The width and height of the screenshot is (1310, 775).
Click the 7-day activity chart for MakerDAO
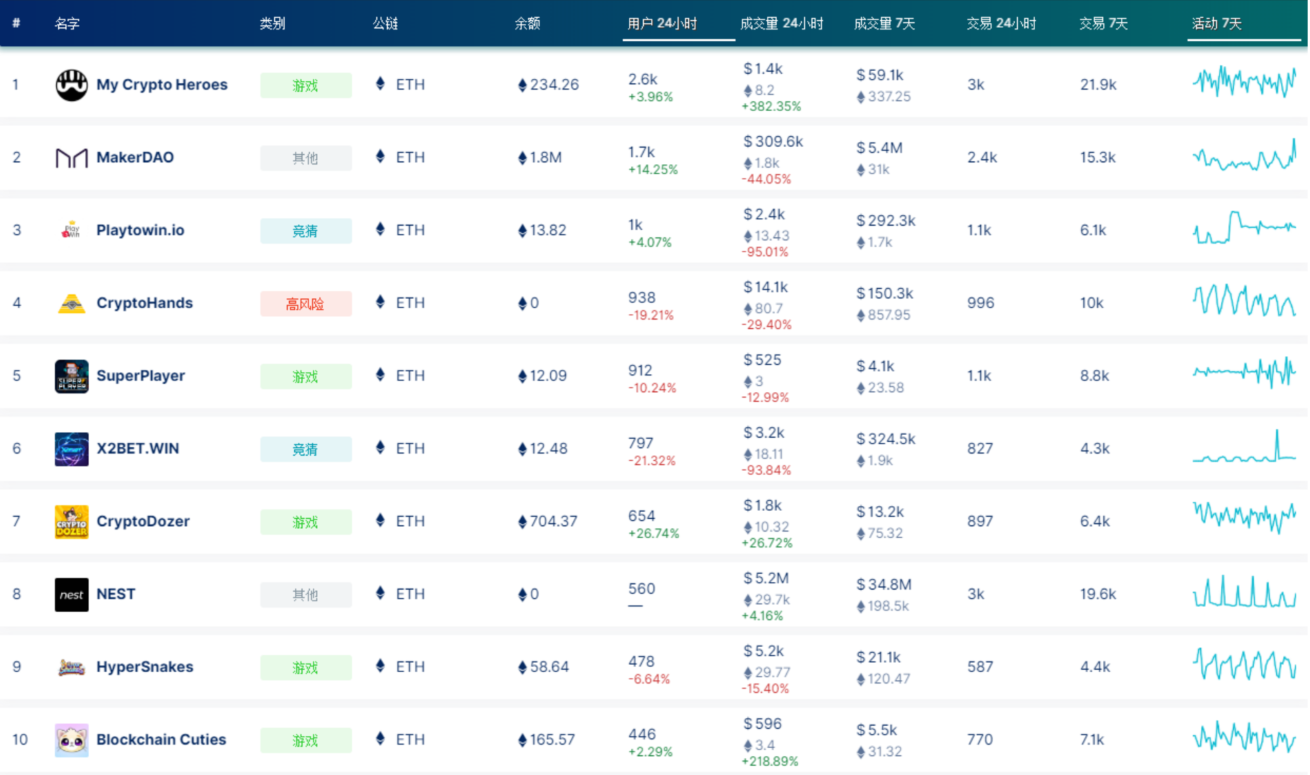pos(1244,155)
